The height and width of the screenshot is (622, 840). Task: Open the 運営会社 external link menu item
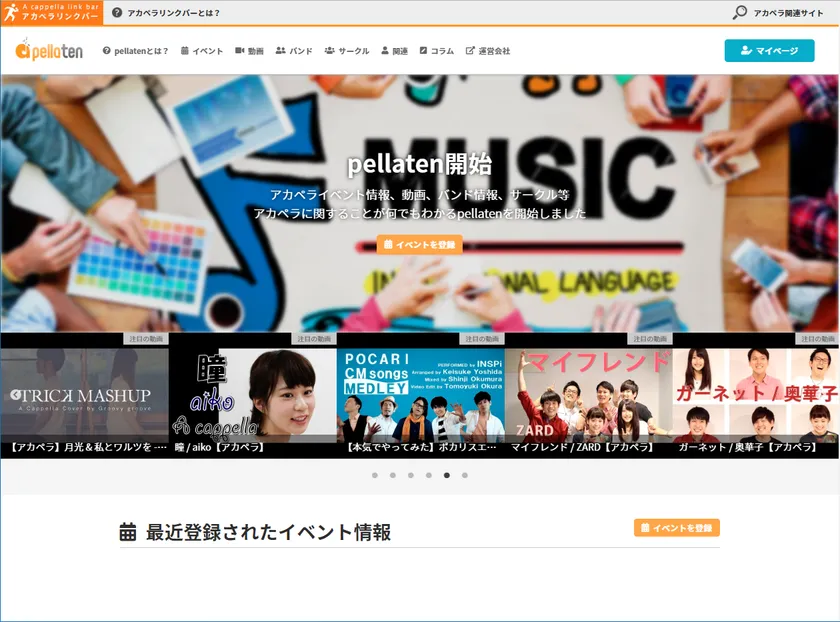click(488, 51)
